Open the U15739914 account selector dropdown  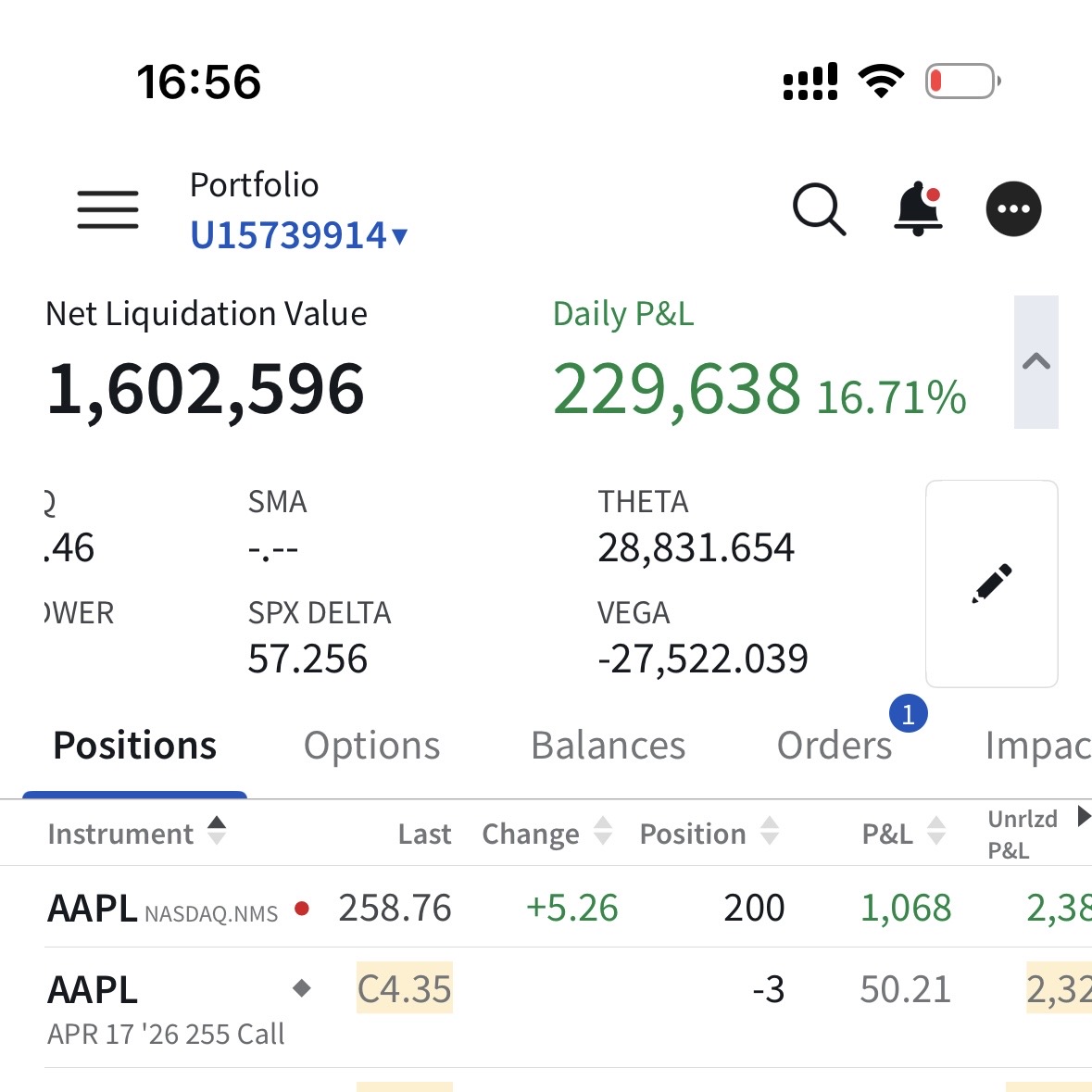coord(297,236)
